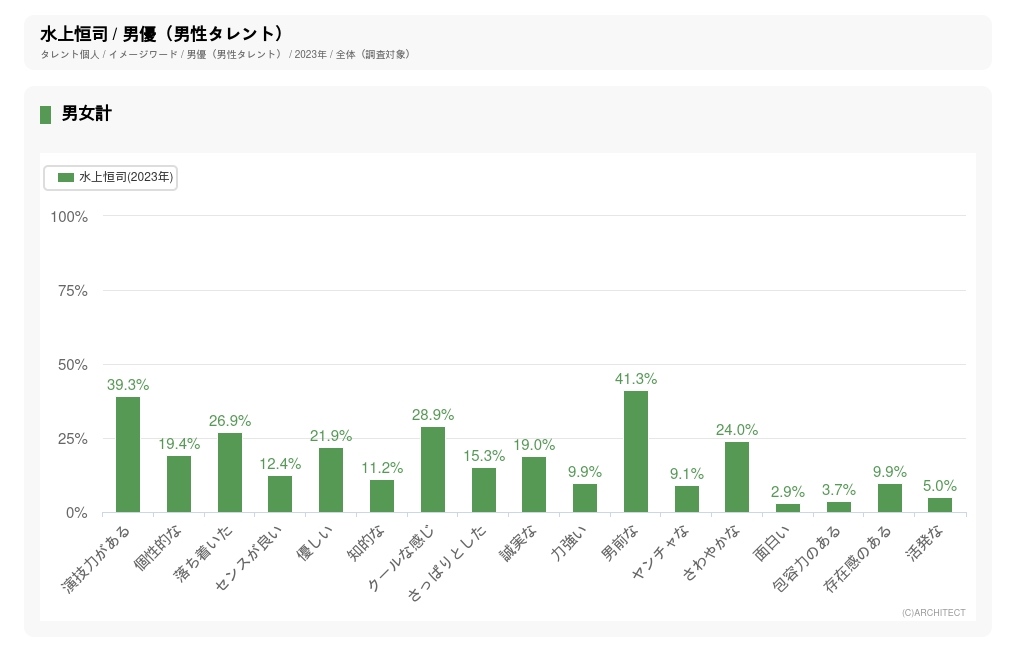Select the 誠実な bar at 19.0%

point(534,485)
